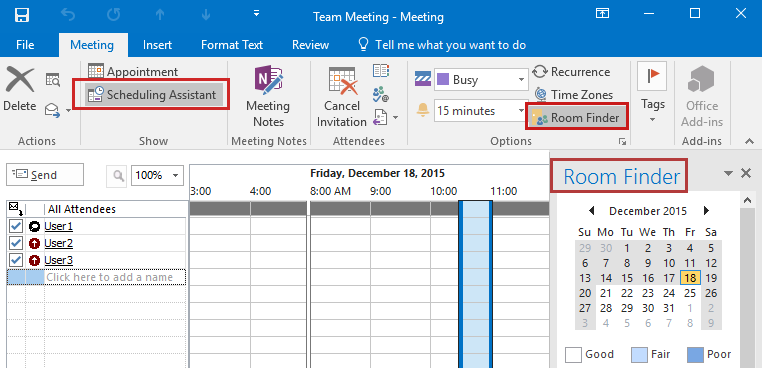Open the Options group dialog launcher
762x368 pixels.
622,141
